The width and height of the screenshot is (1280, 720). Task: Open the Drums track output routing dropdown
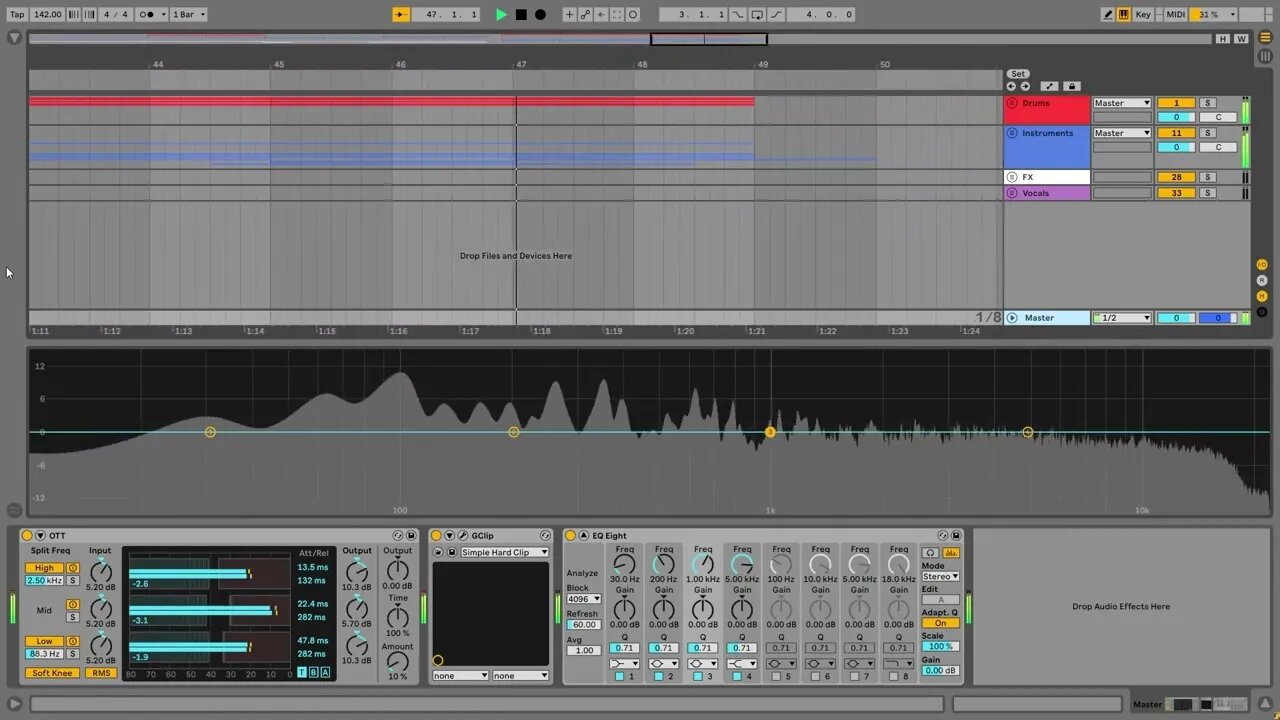tap(1122, 103)
